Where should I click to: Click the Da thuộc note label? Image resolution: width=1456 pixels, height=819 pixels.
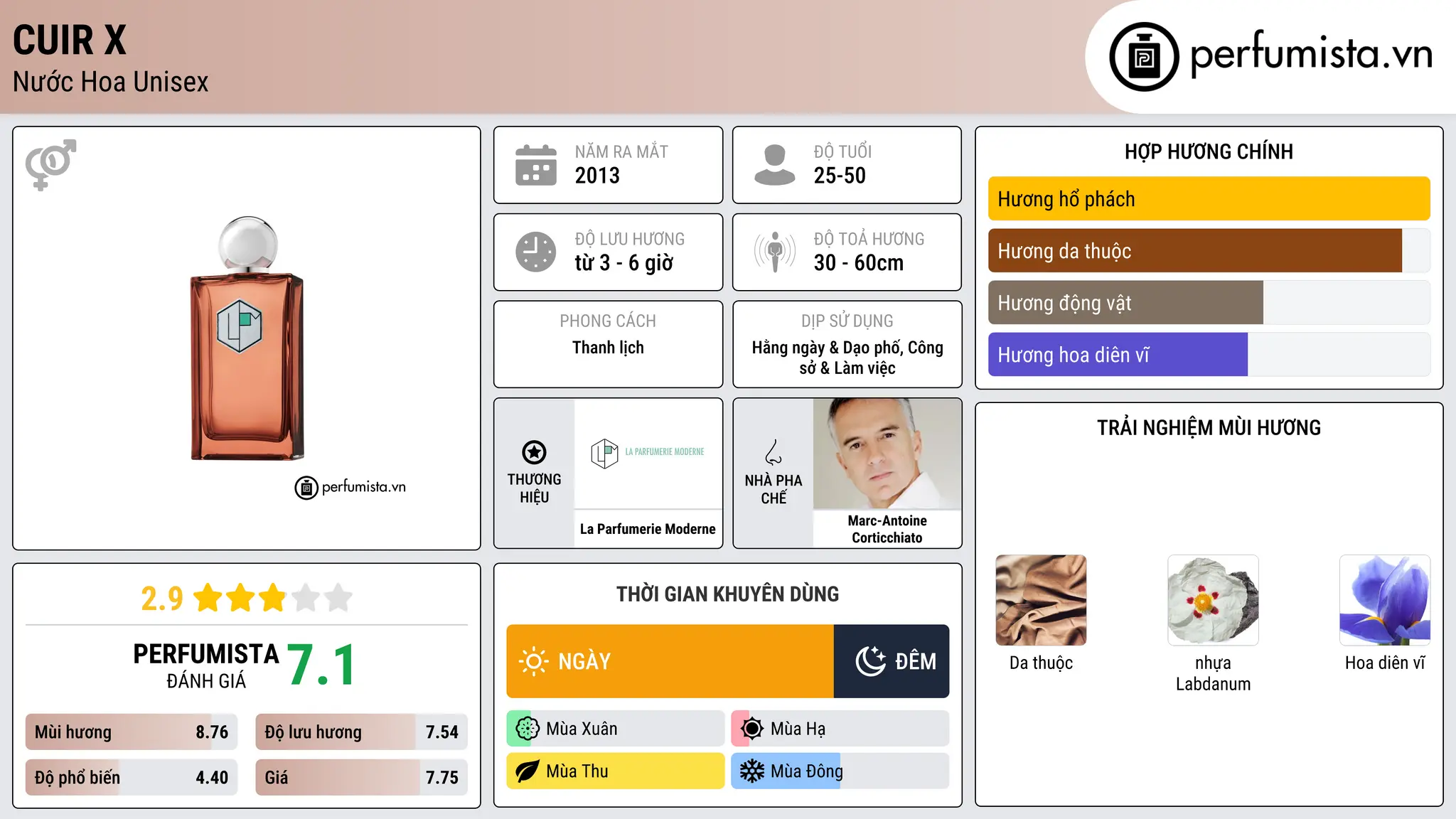(x=1042, y=663)
